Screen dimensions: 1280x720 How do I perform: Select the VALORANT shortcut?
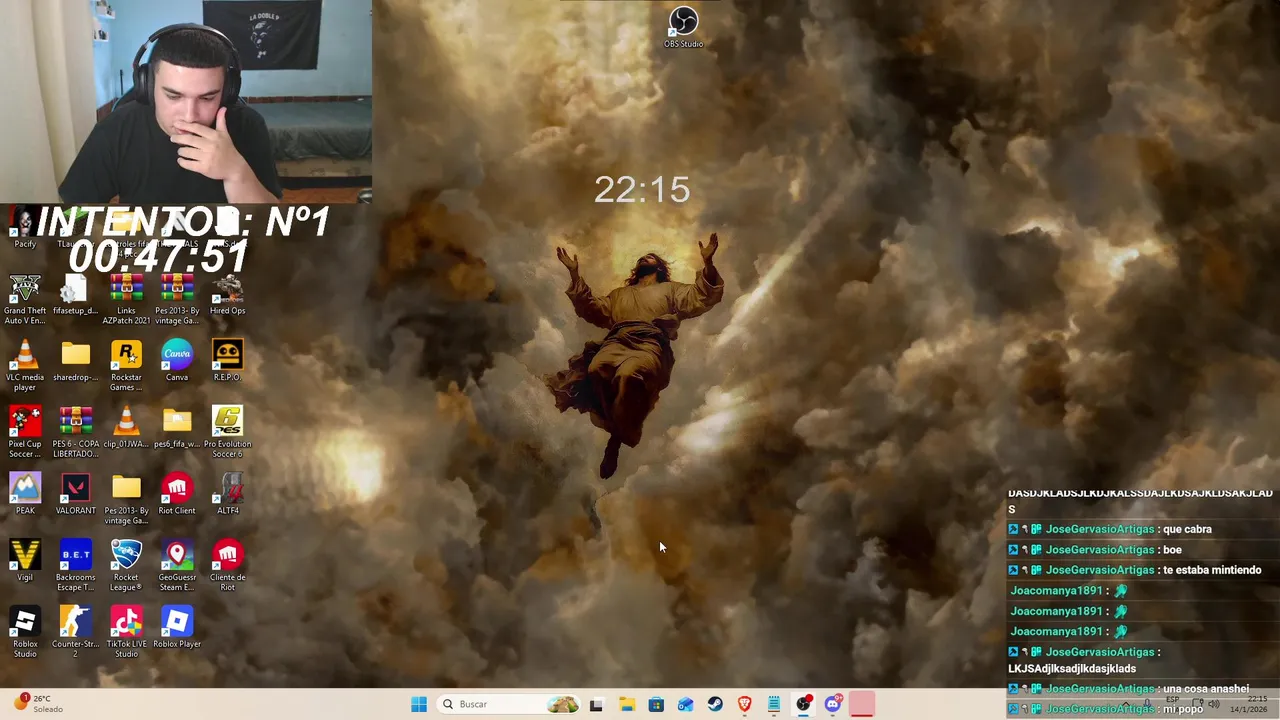(75, 495)
